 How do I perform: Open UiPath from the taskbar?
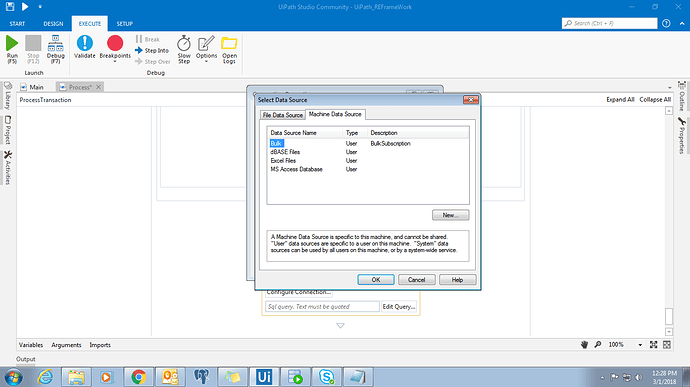point(264,377)
